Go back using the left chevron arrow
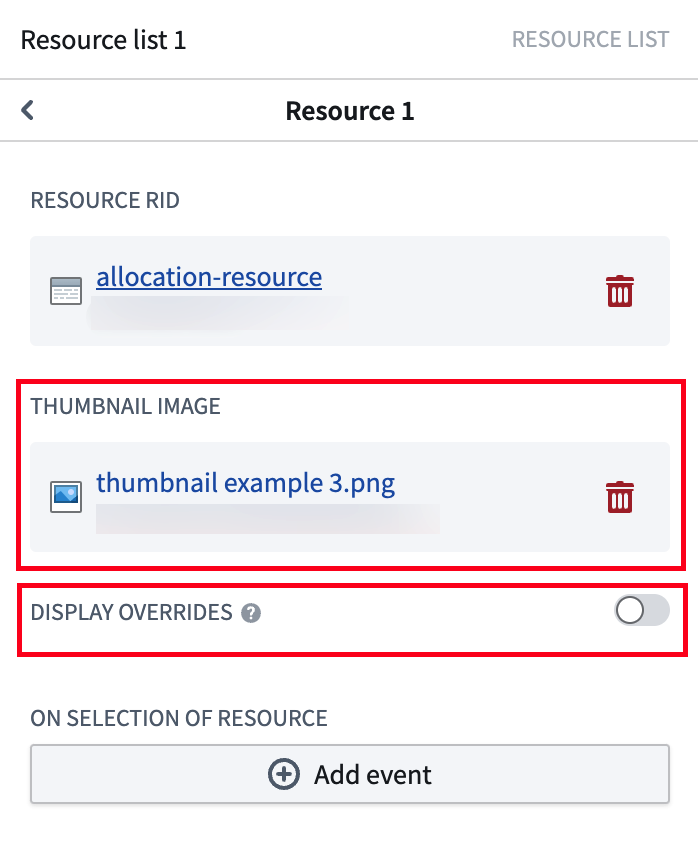The image size is (698, 862). click(27, 110)
